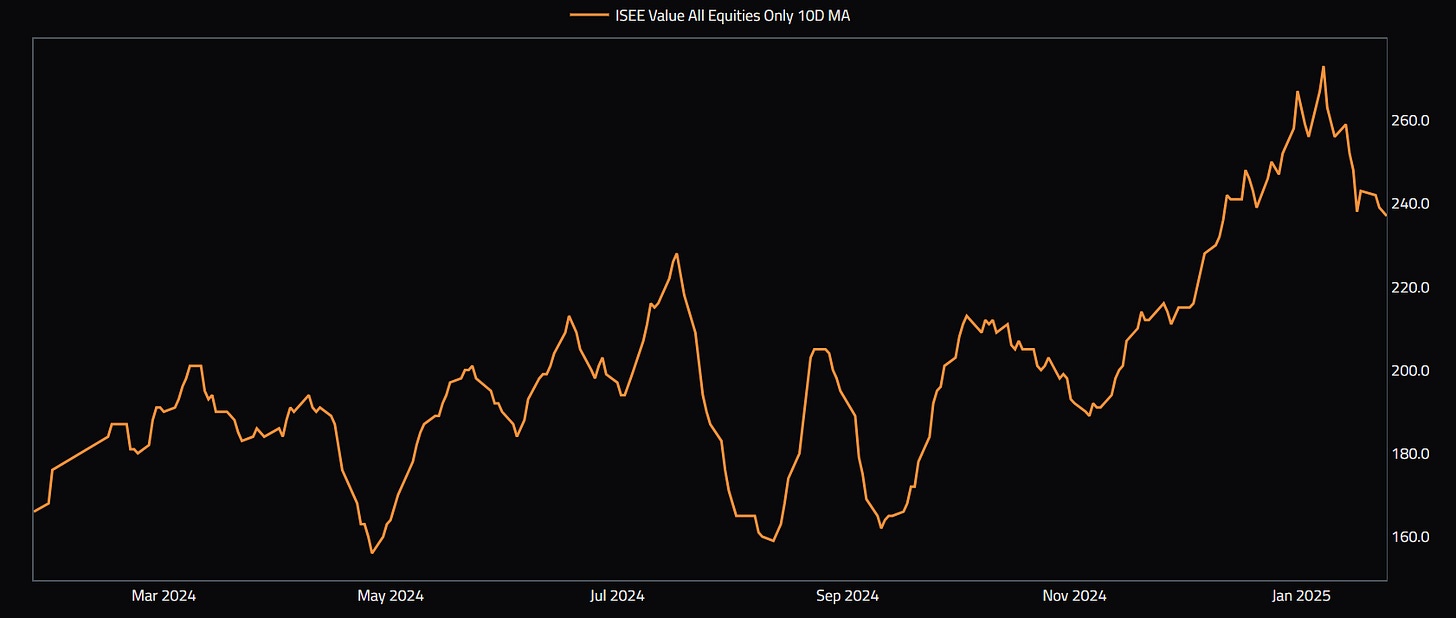Select the 'Mar 2024' x-axis label

tap(163, 596)
